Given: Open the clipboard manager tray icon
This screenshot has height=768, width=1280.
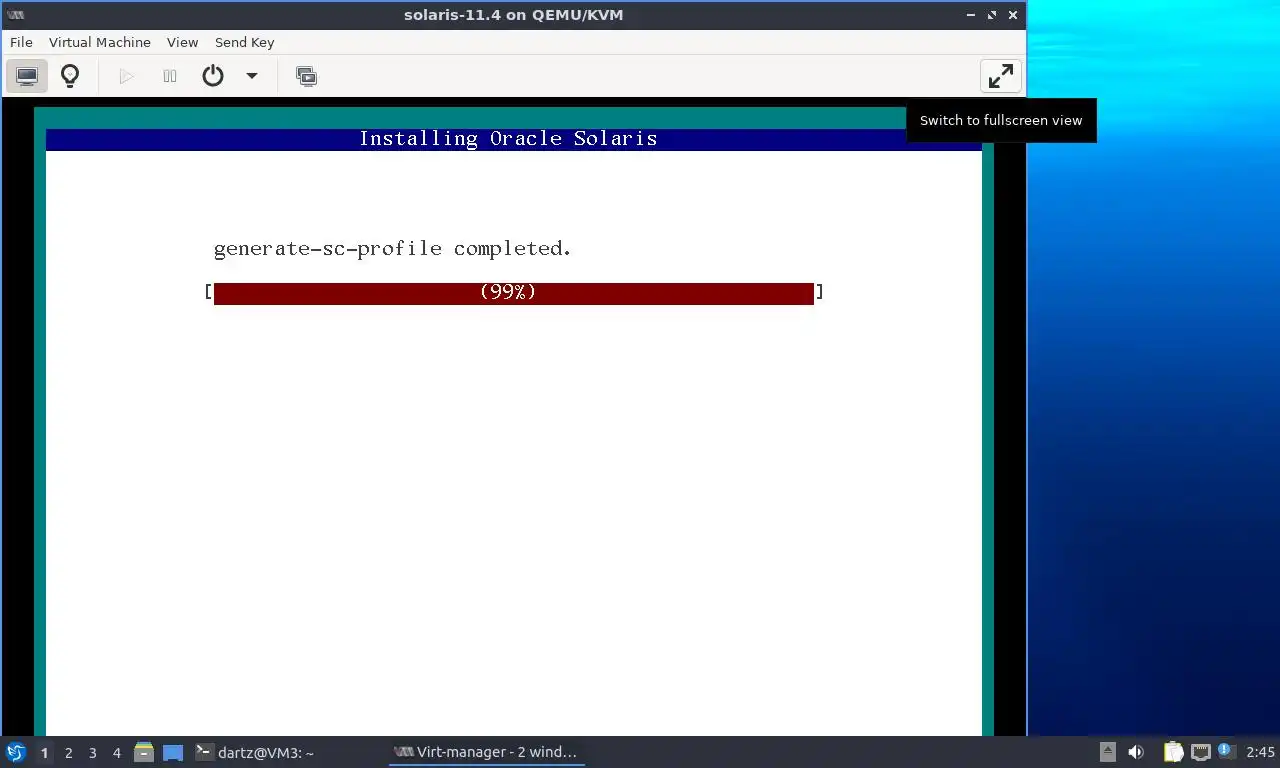Looking at the screenshot, I should [x=1173, y=752].
